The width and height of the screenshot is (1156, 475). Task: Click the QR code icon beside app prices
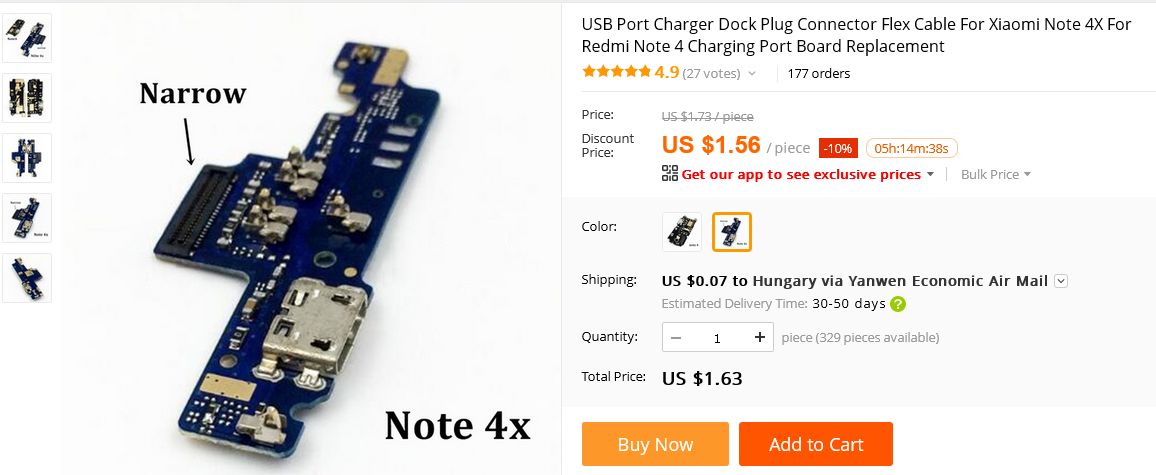pos(669,173)
